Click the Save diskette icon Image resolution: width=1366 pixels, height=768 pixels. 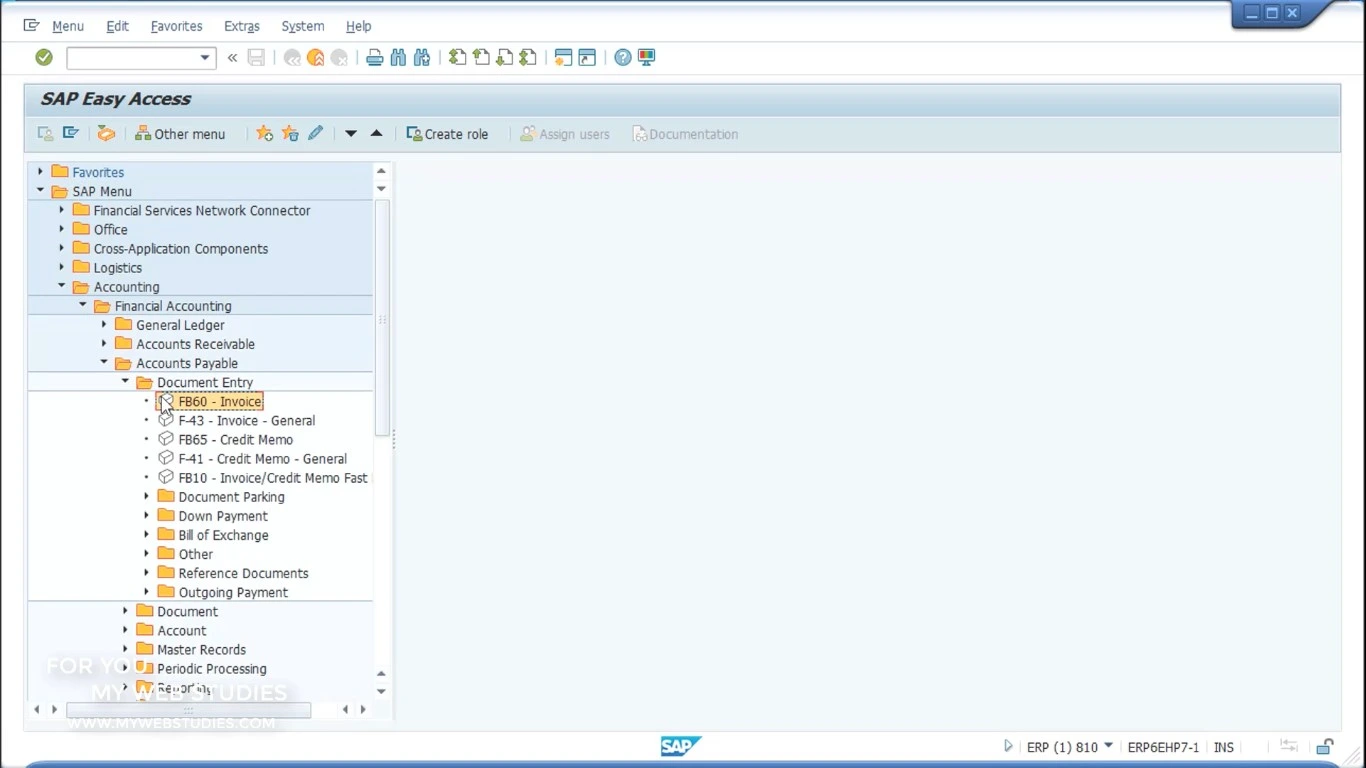click(256, 58)
